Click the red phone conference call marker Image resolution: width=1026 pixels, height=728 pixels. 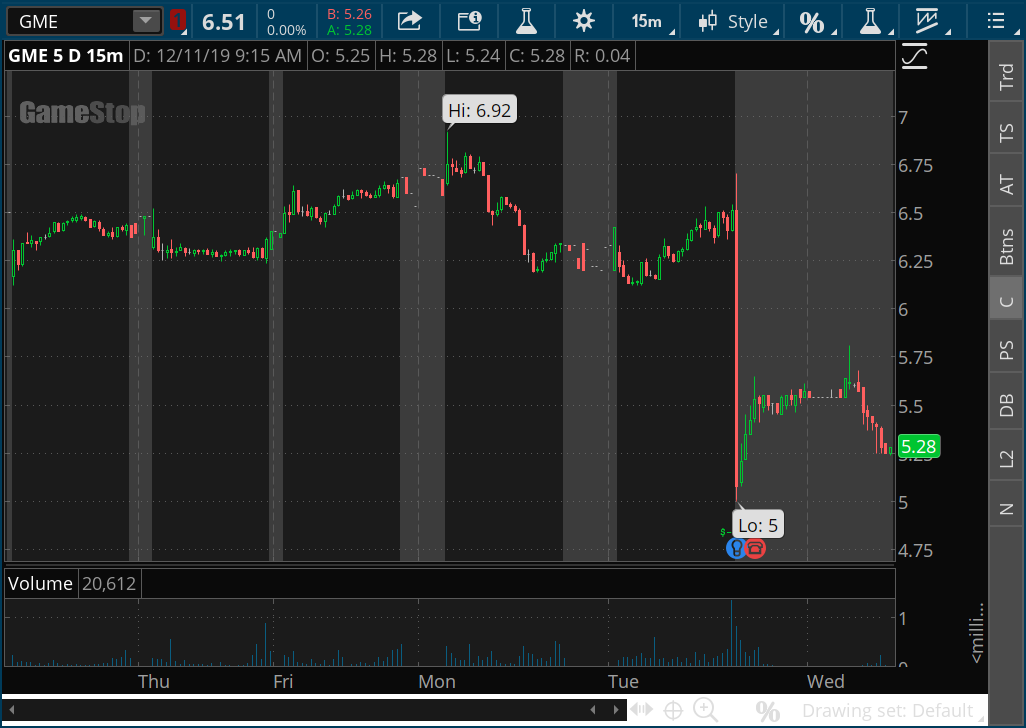coord(755,548)
